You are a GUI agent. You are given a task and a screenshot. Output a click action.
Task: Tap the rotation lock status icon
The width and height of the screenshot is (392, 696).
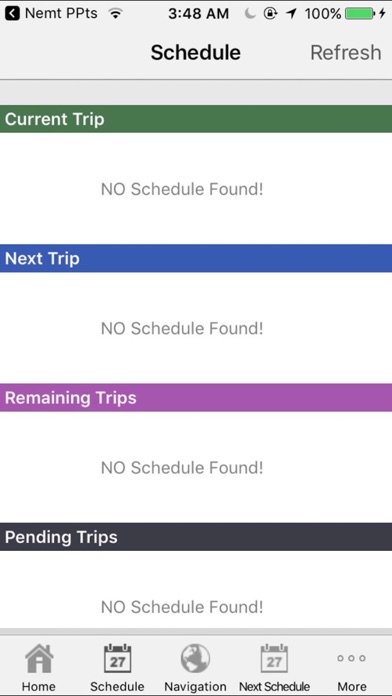(270, 14)
